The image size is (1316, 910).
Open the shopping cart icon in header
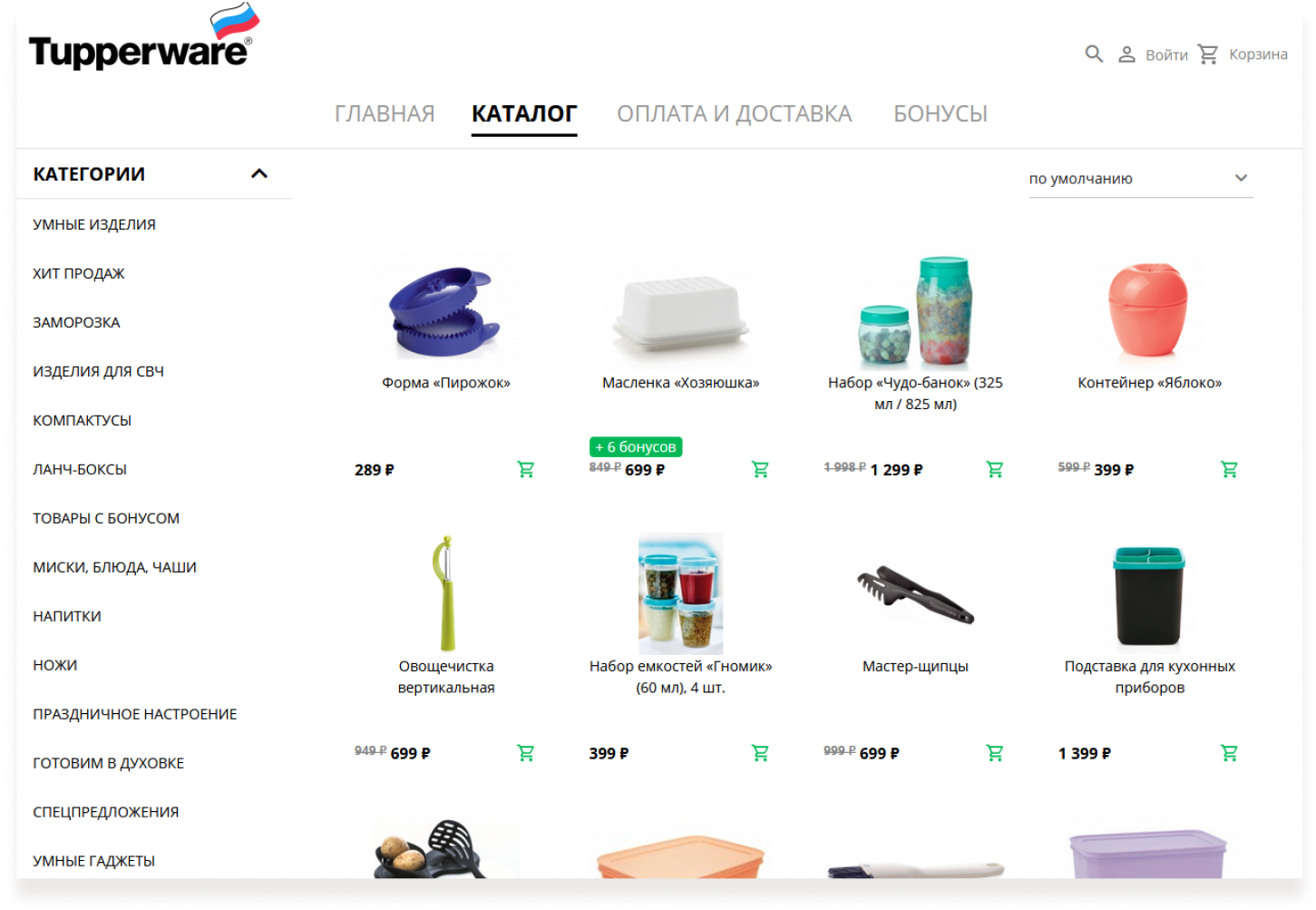point(1208,54)
